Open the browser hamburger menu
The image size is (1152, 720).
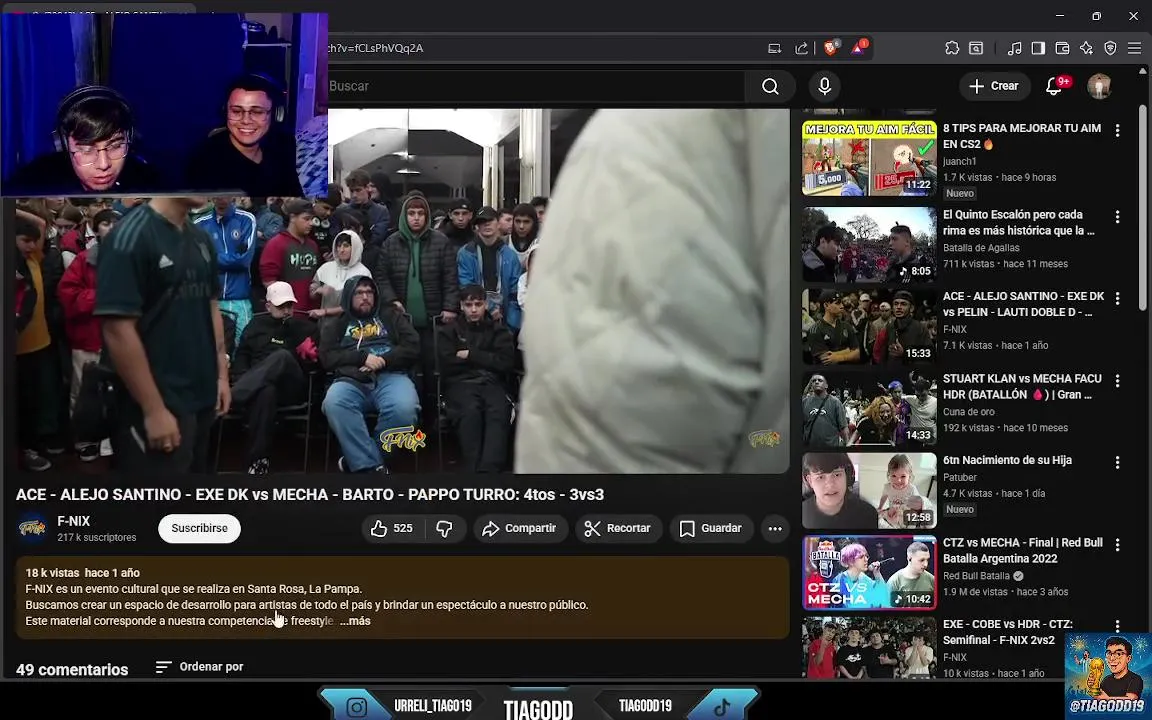click(1134, 48)
